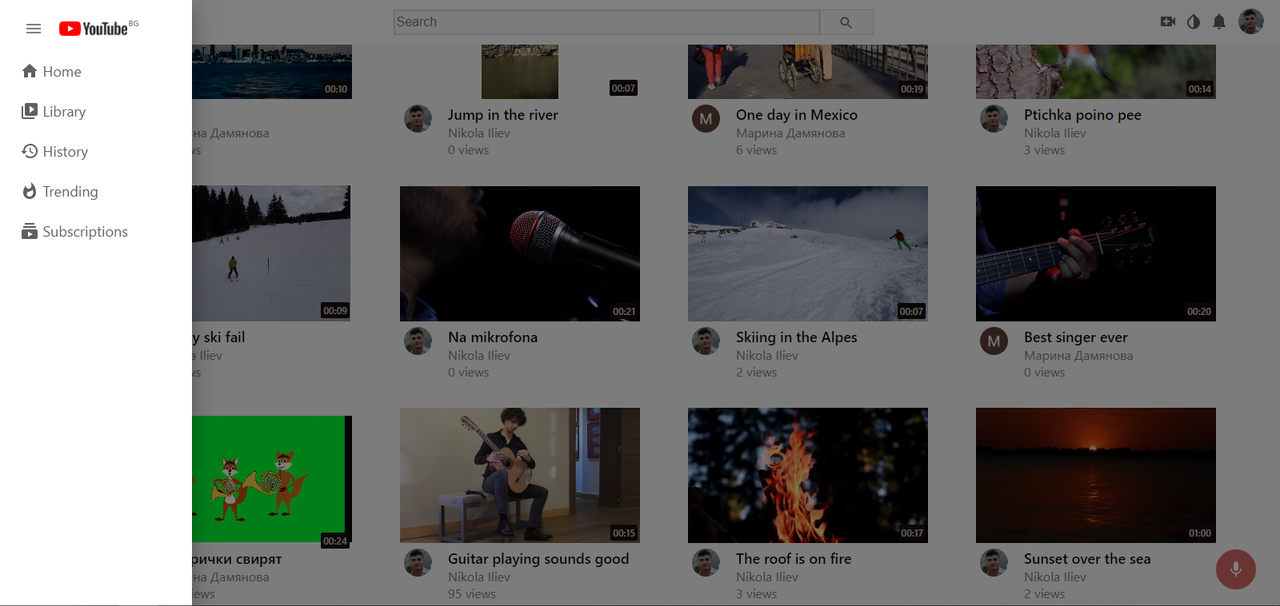
Task: Click the History clock icon
Action: click(x=29, y=151)
